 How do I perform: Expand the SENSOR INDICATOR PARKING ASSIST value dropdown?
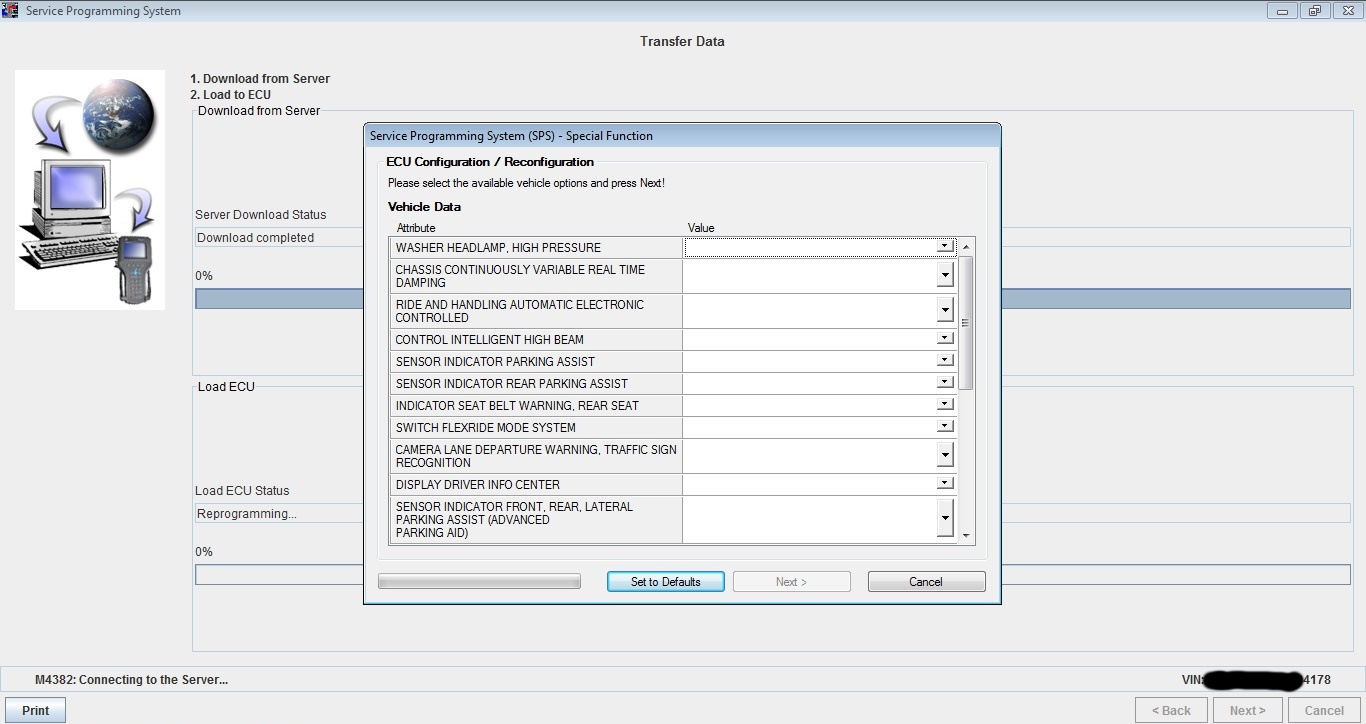[x=945, y=361]
